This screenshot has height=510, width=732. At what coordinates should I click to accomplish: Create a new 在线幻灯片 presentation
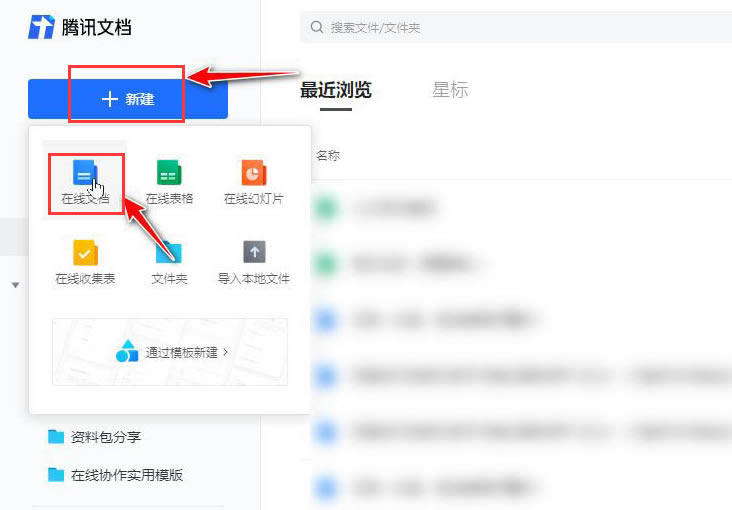point(253,181)
